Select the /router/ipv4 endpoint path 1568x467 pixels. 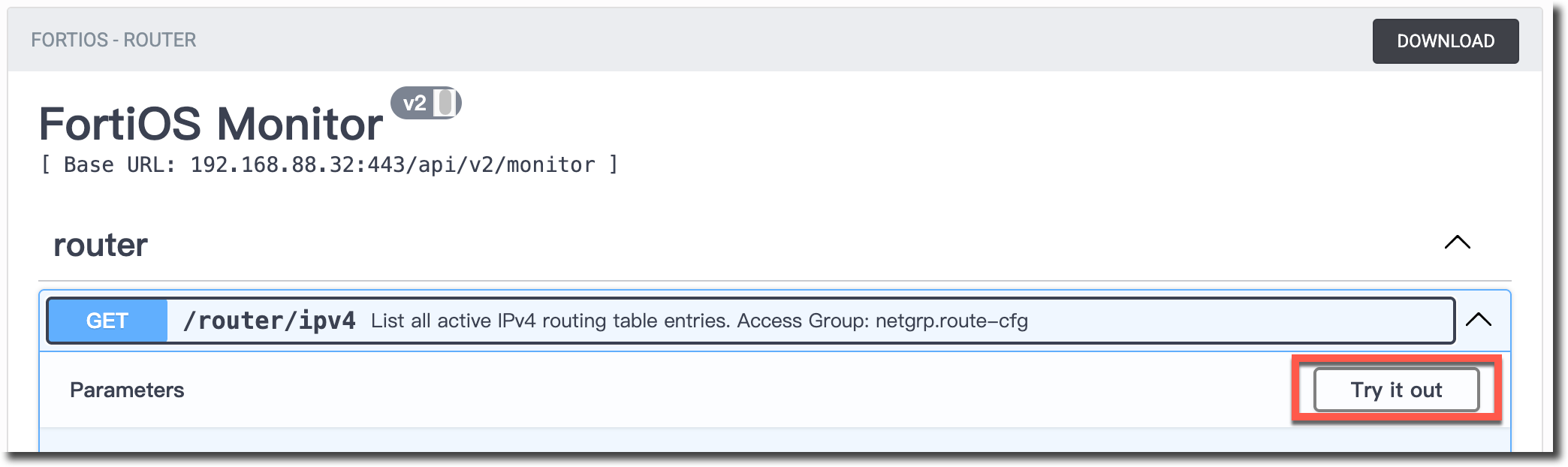point(270,321)
